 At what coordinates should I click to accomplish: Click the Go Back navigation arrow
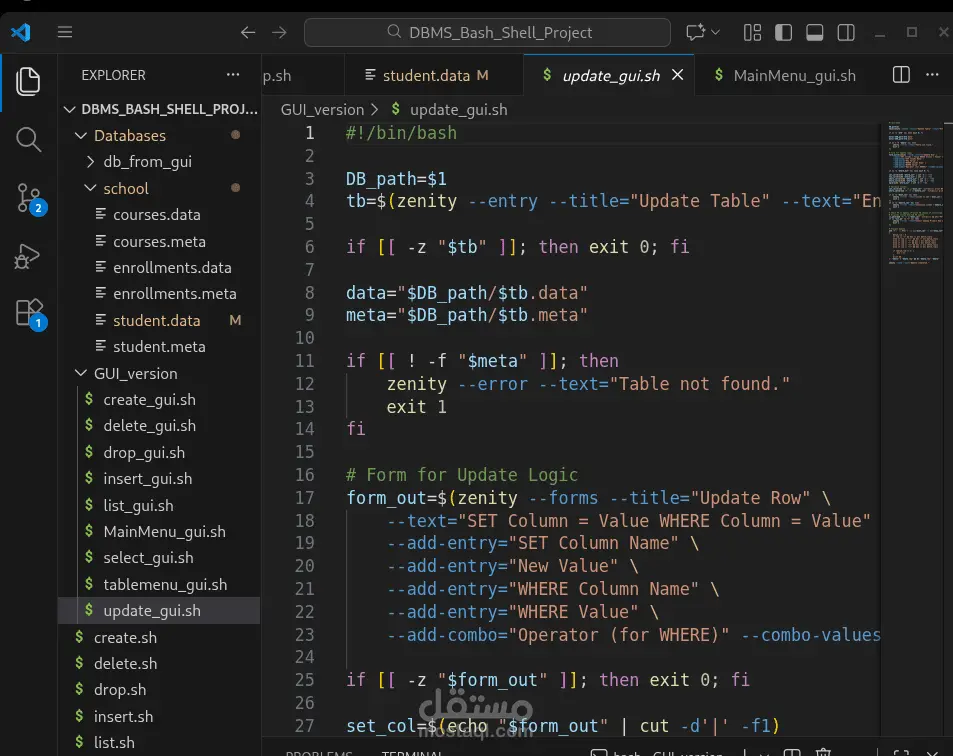click(x=247, y=32)
